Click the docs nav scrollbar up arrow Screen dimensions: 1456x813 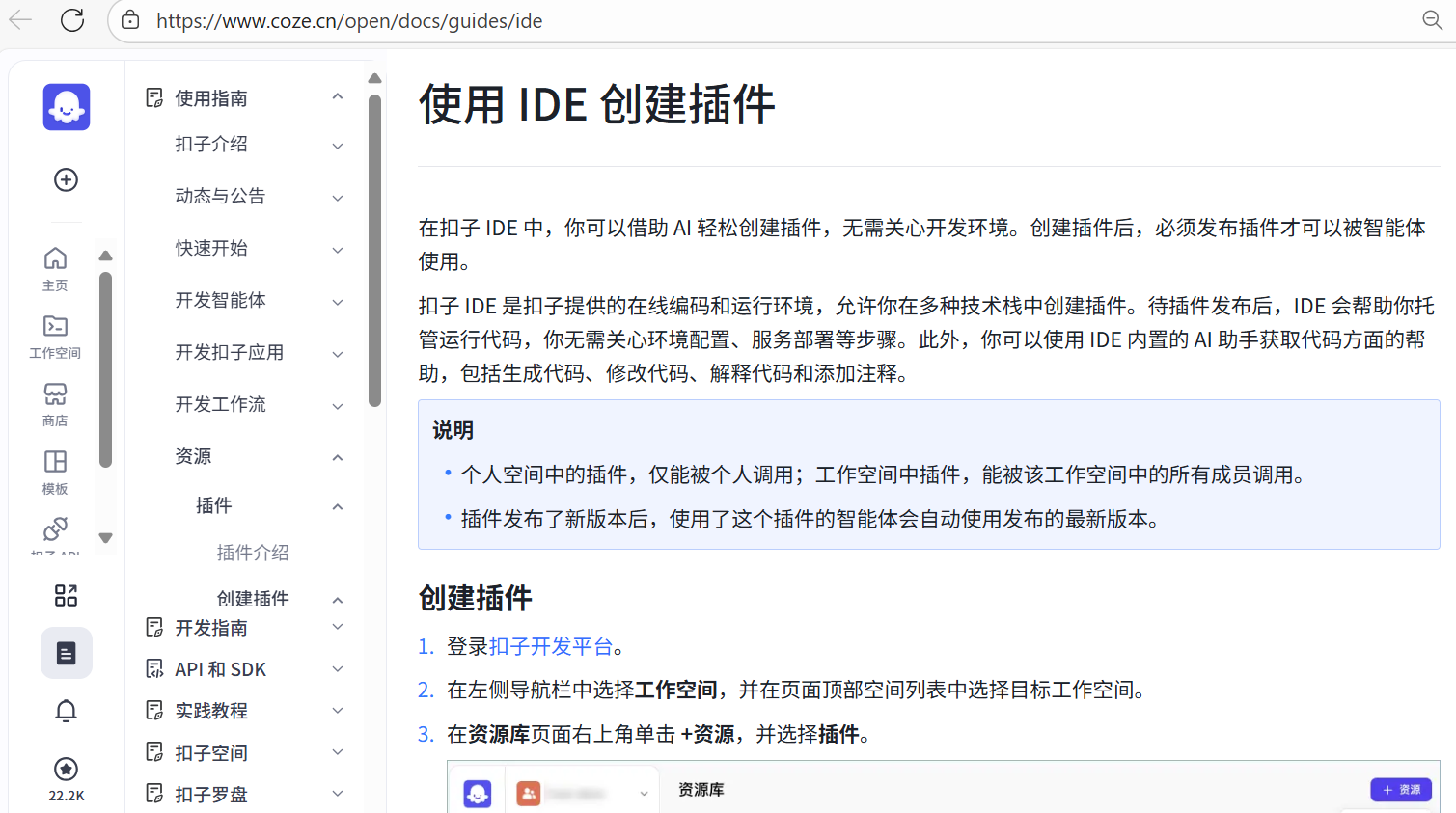(375, 78)
